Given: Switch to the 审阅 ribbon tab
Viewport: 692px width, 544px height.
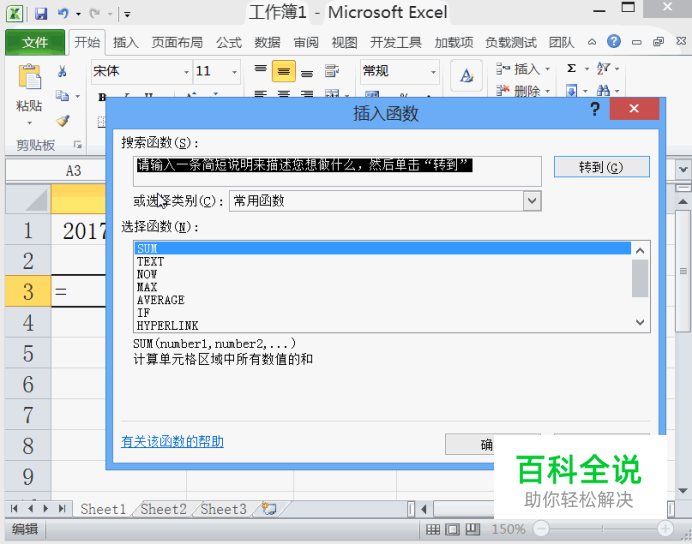Looking at the screenshot, I should [306, 42].
